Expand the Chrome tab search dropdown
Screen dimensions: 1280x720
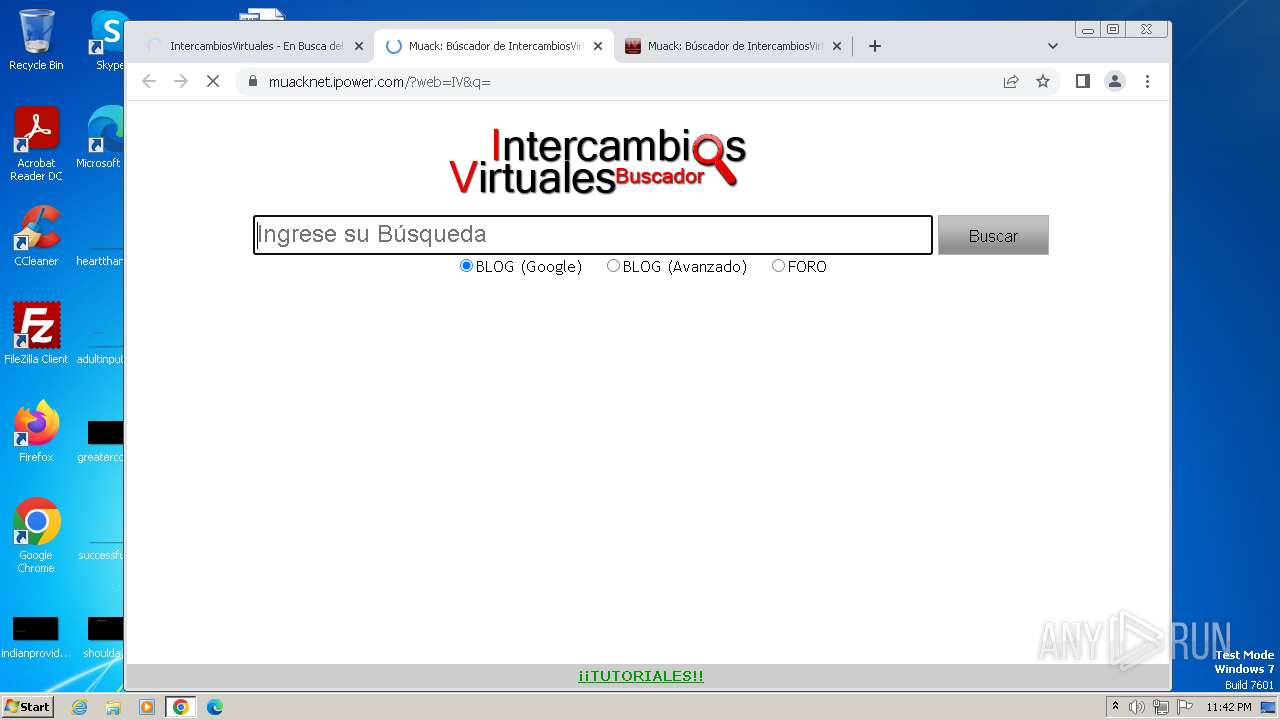tap(1052, 46)
